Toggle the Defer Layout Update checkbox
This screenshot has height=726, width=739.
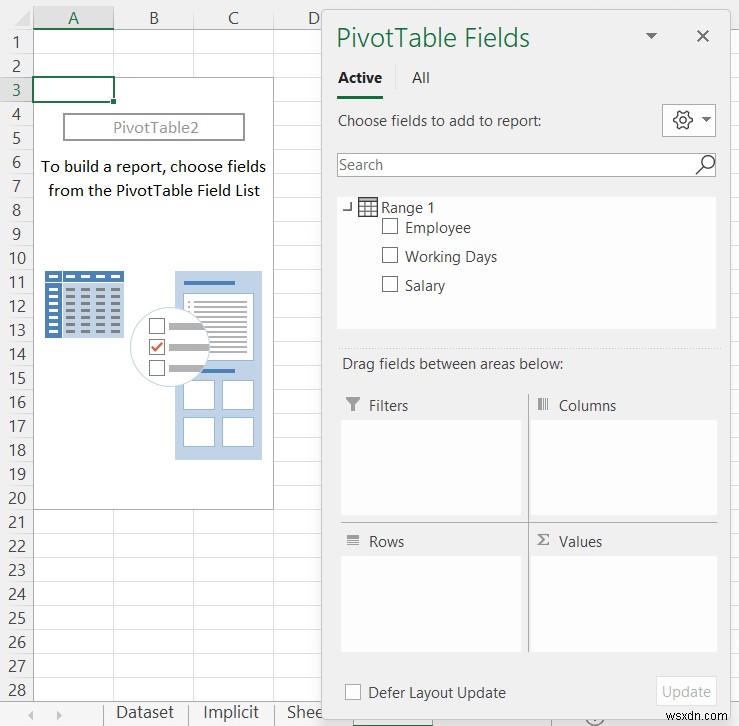point(353,692)
